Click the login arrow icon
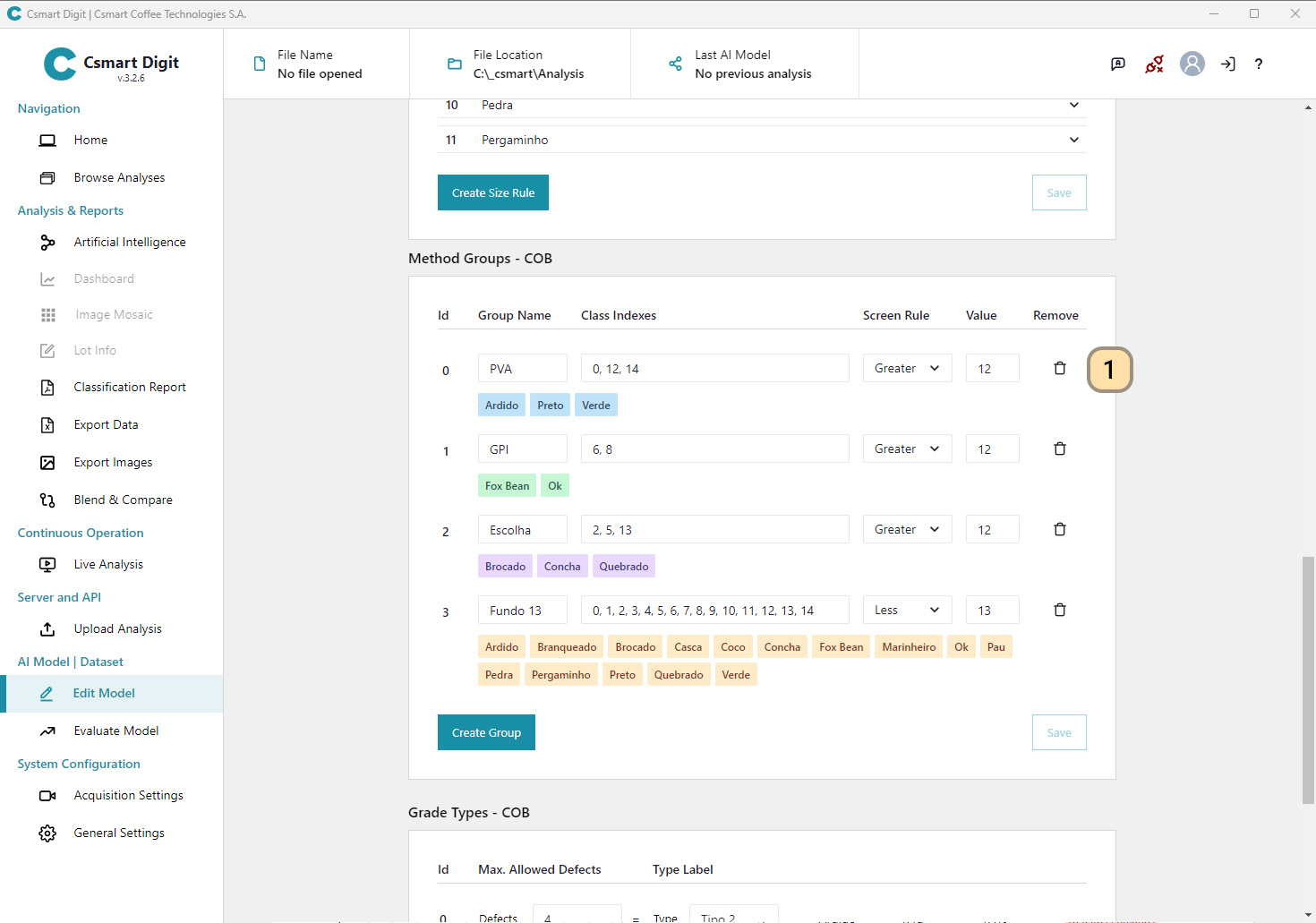The width and height of the screenshot is (1316, 923). (x=1227, y=64)
